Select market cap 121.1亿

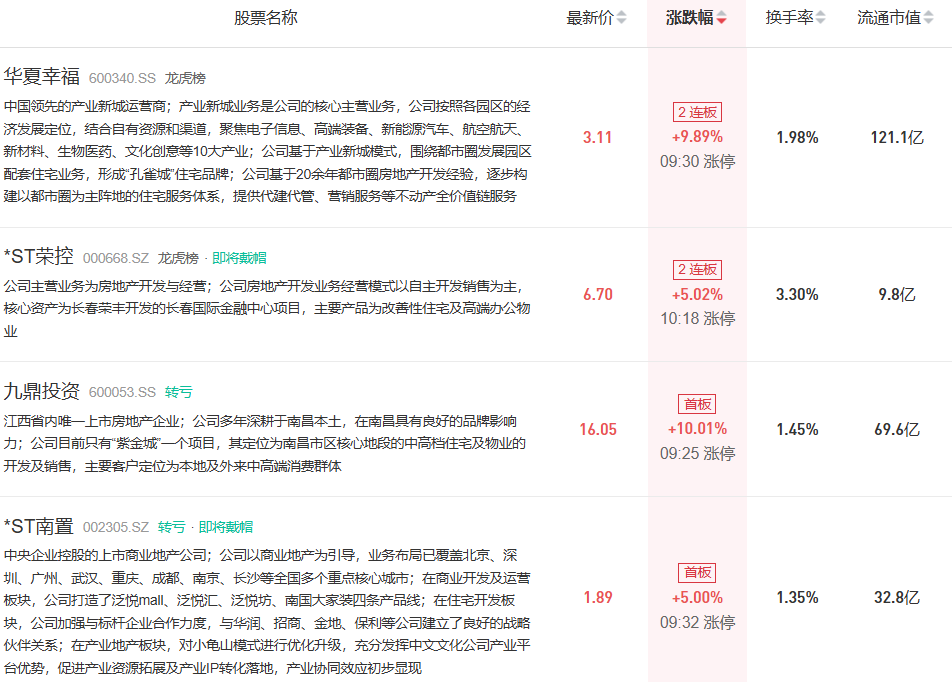point(897,137)
